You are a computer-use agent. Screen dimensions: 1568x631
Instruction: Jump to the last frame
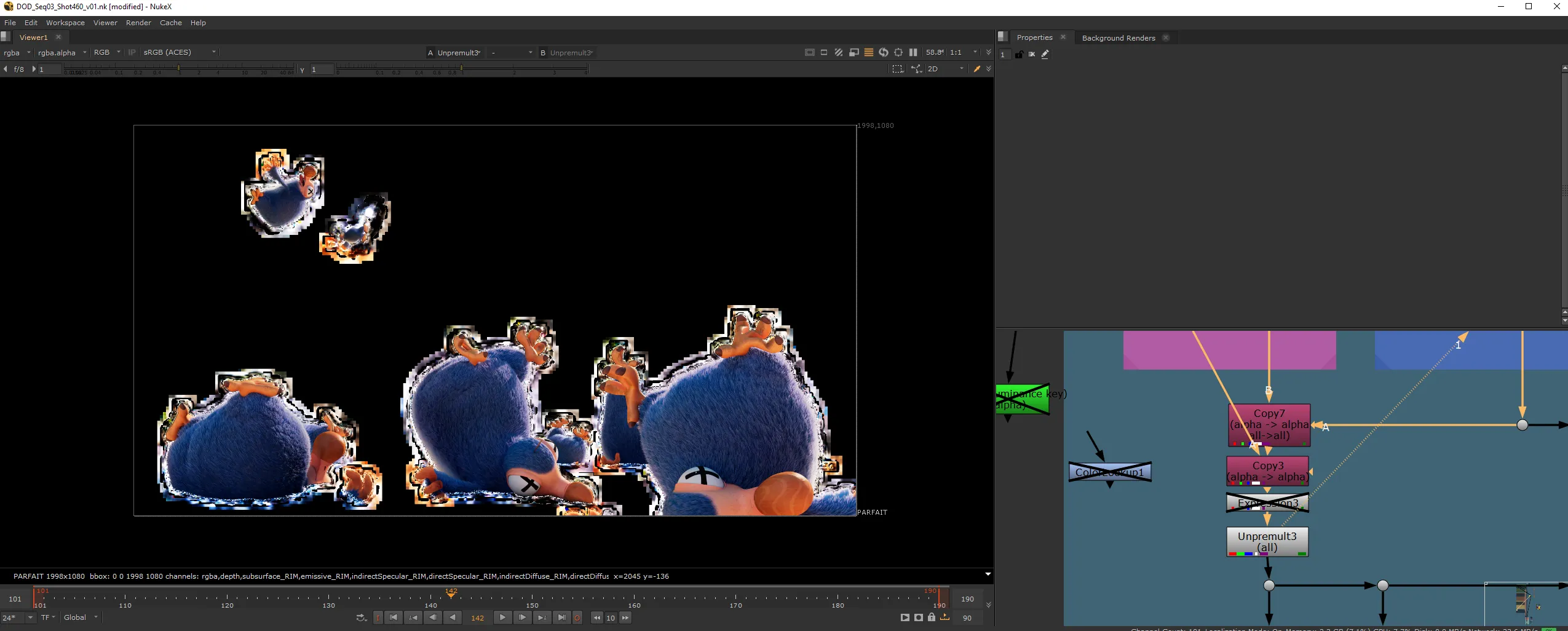pyautogui.click(x=561, y=617)
